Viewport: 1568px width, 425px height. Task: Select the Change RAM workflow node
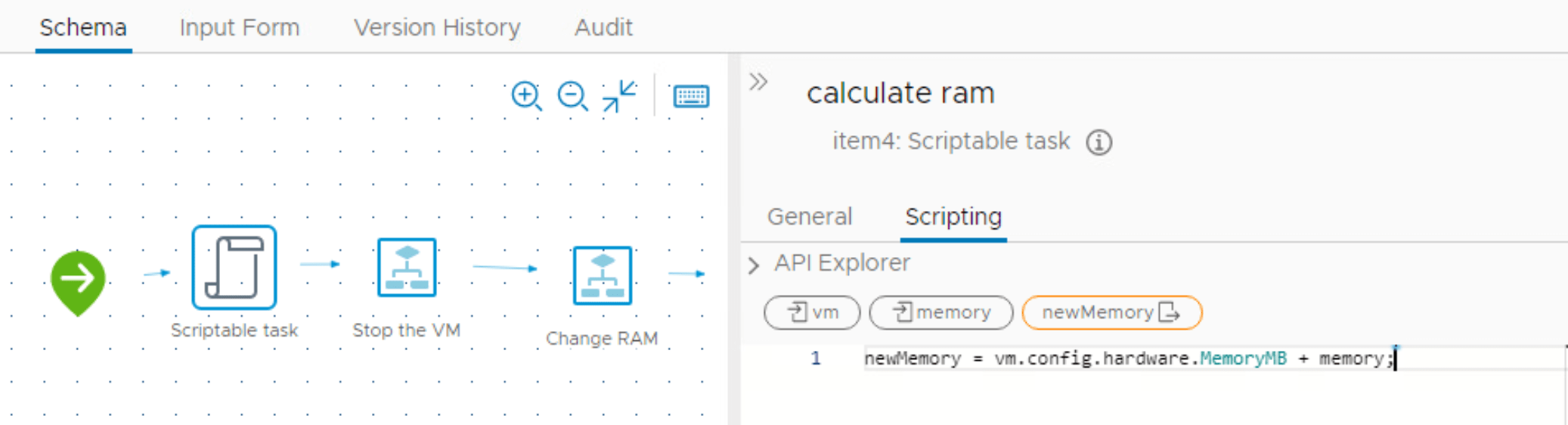point(602,275)
